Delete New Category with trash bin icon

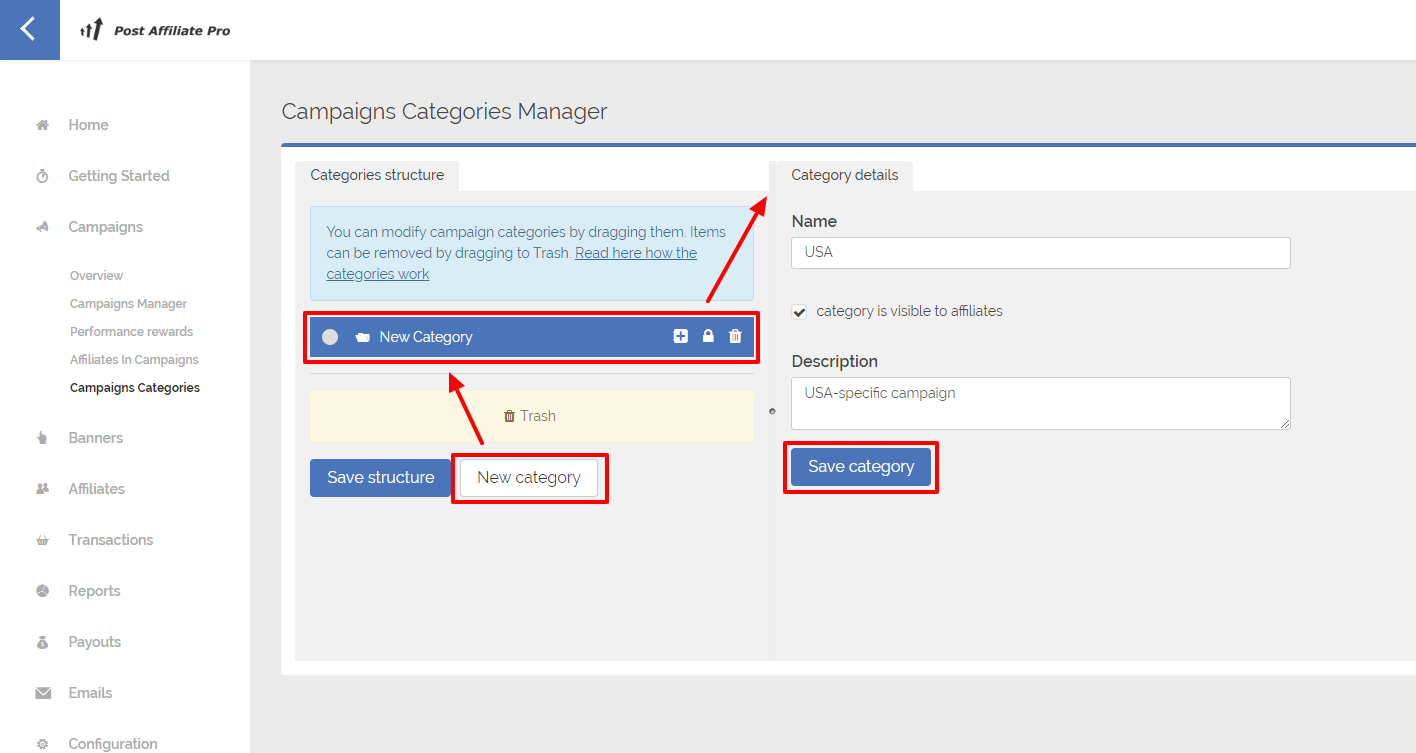(x=735, y=337)
